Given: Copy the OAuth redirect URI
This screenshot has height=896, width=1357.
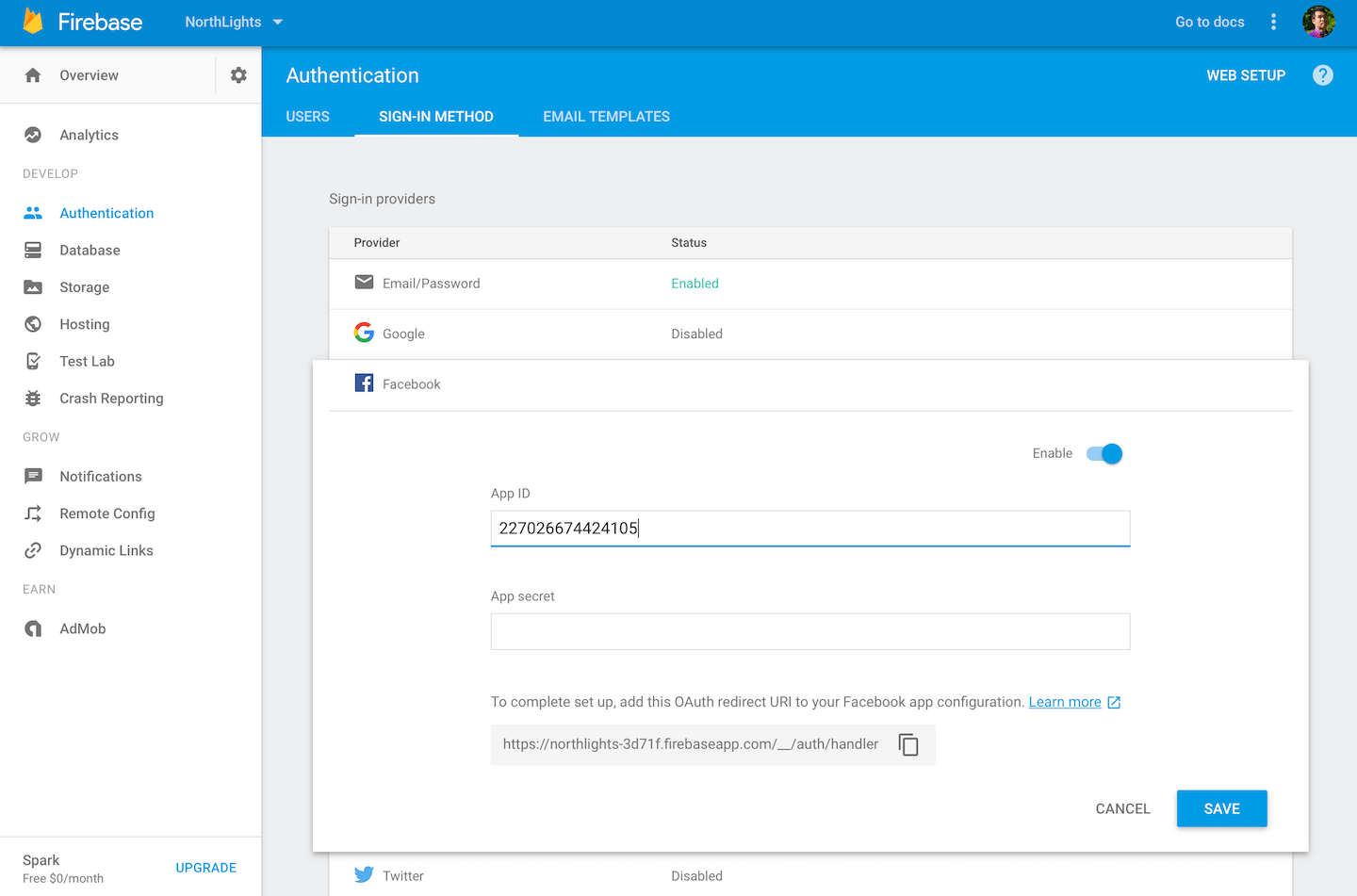Looking at the screenshot, I should tap(908, 744).
